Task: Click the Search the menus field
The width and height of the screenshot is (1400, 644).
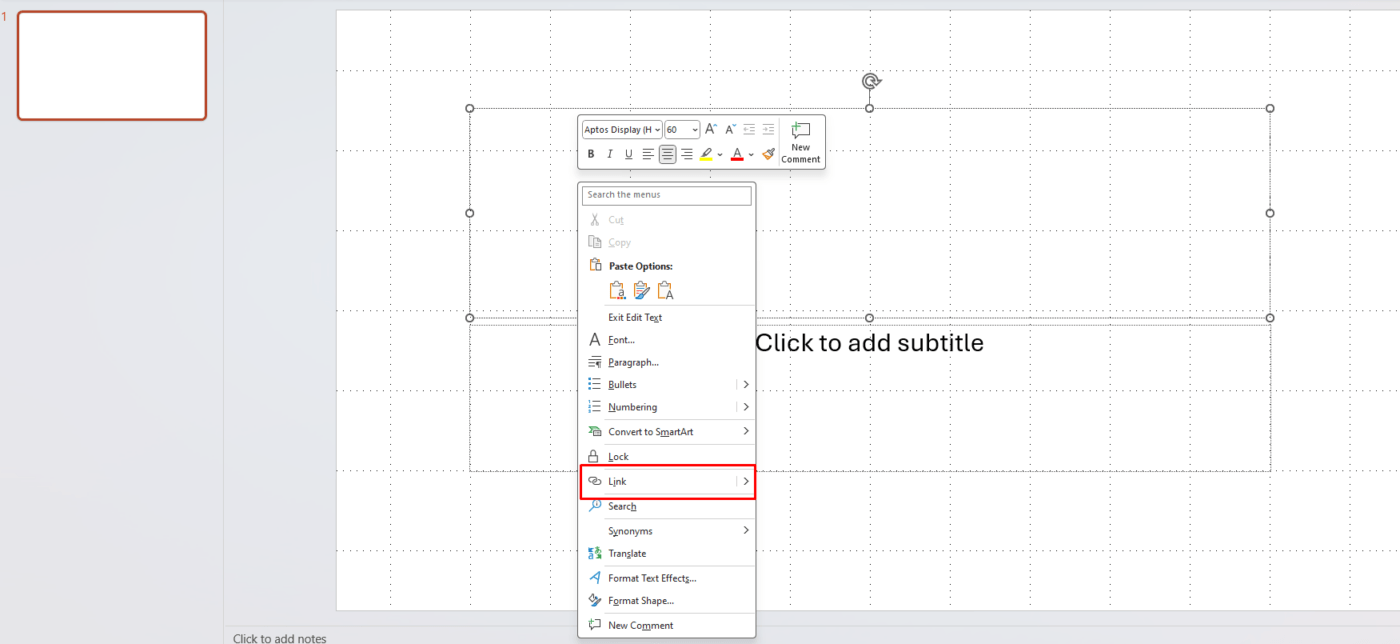Action: [667, 195]
